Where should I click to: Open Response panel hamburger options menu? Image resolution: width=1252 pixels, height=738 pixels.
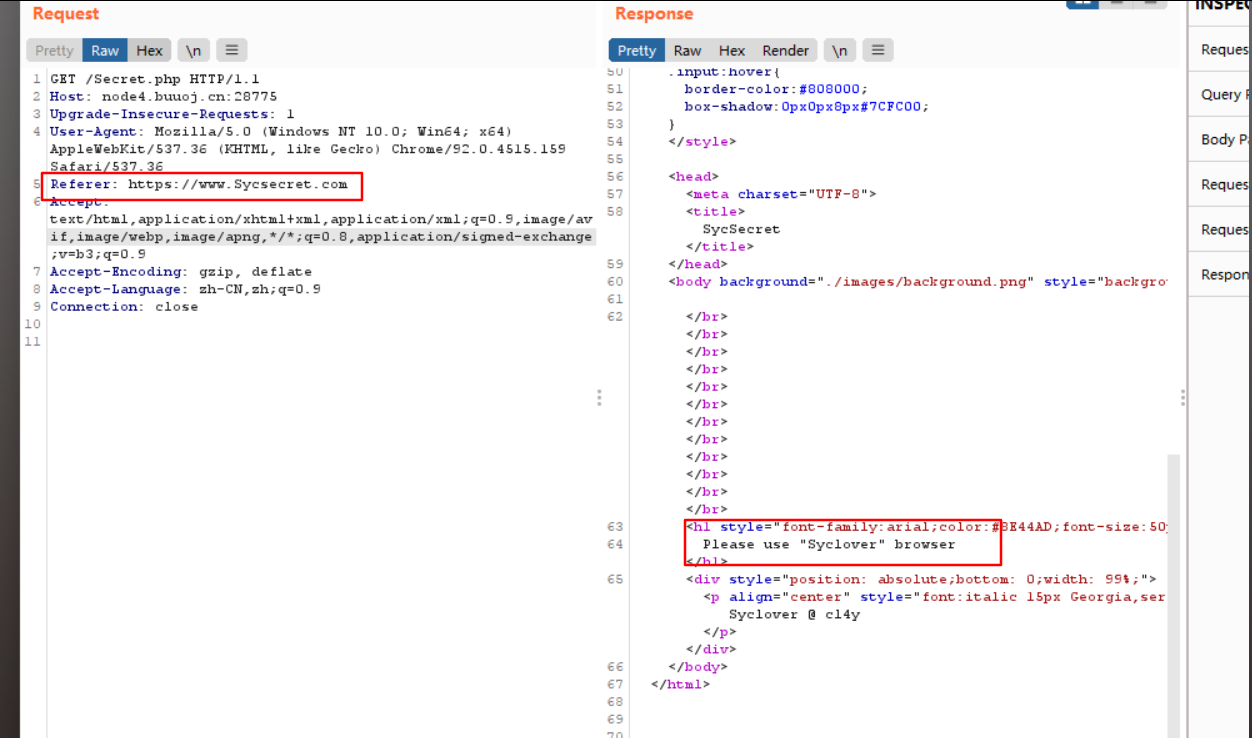coord(877,50)
